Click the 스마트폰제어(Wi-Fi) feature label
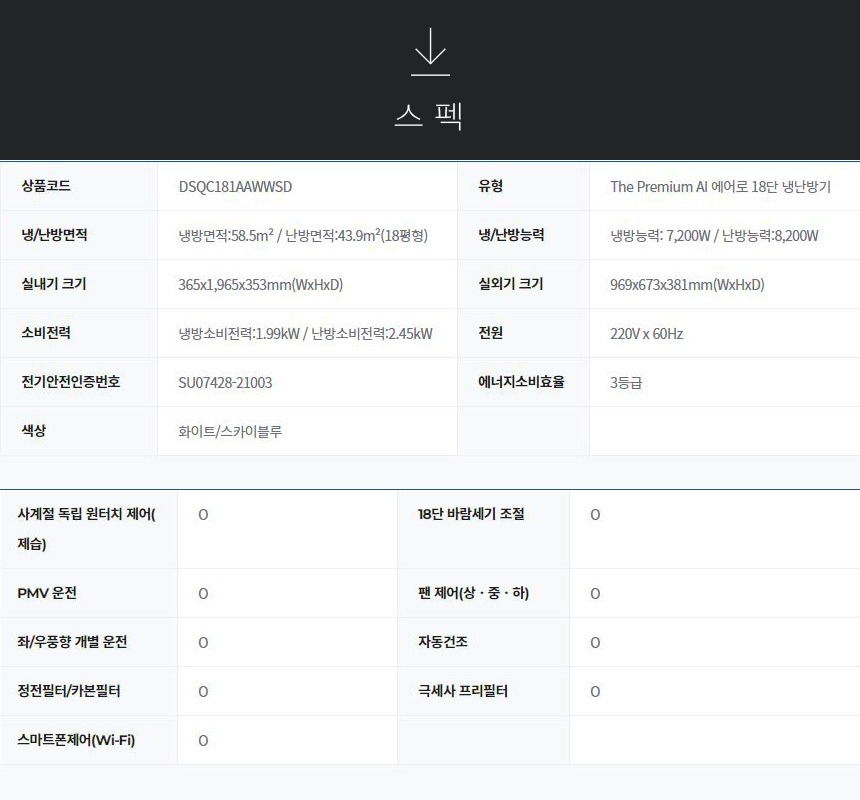This screenshot has width=860, height=800. coord(76,740)
